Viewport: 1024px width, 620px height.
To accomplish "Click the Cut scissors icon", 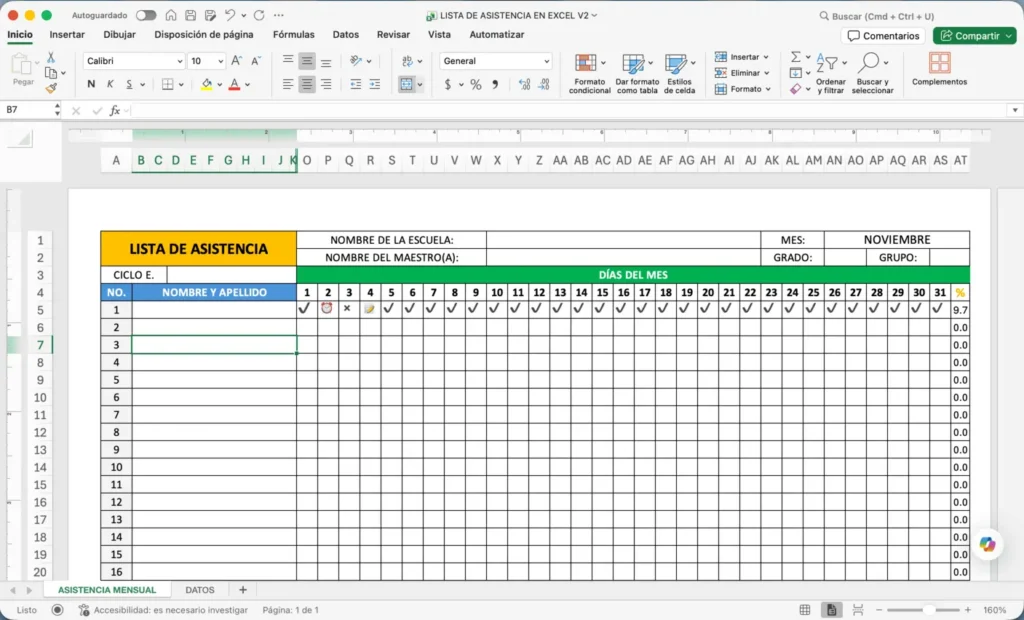I will (51, 57).
